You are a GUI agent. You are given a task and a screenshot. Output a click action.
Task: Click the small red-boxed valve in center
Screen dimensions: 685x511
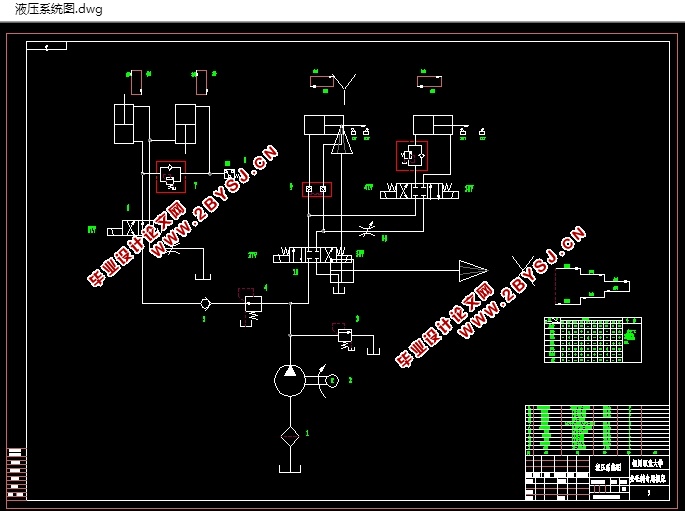pyautogui.click(x=317, y=189)
